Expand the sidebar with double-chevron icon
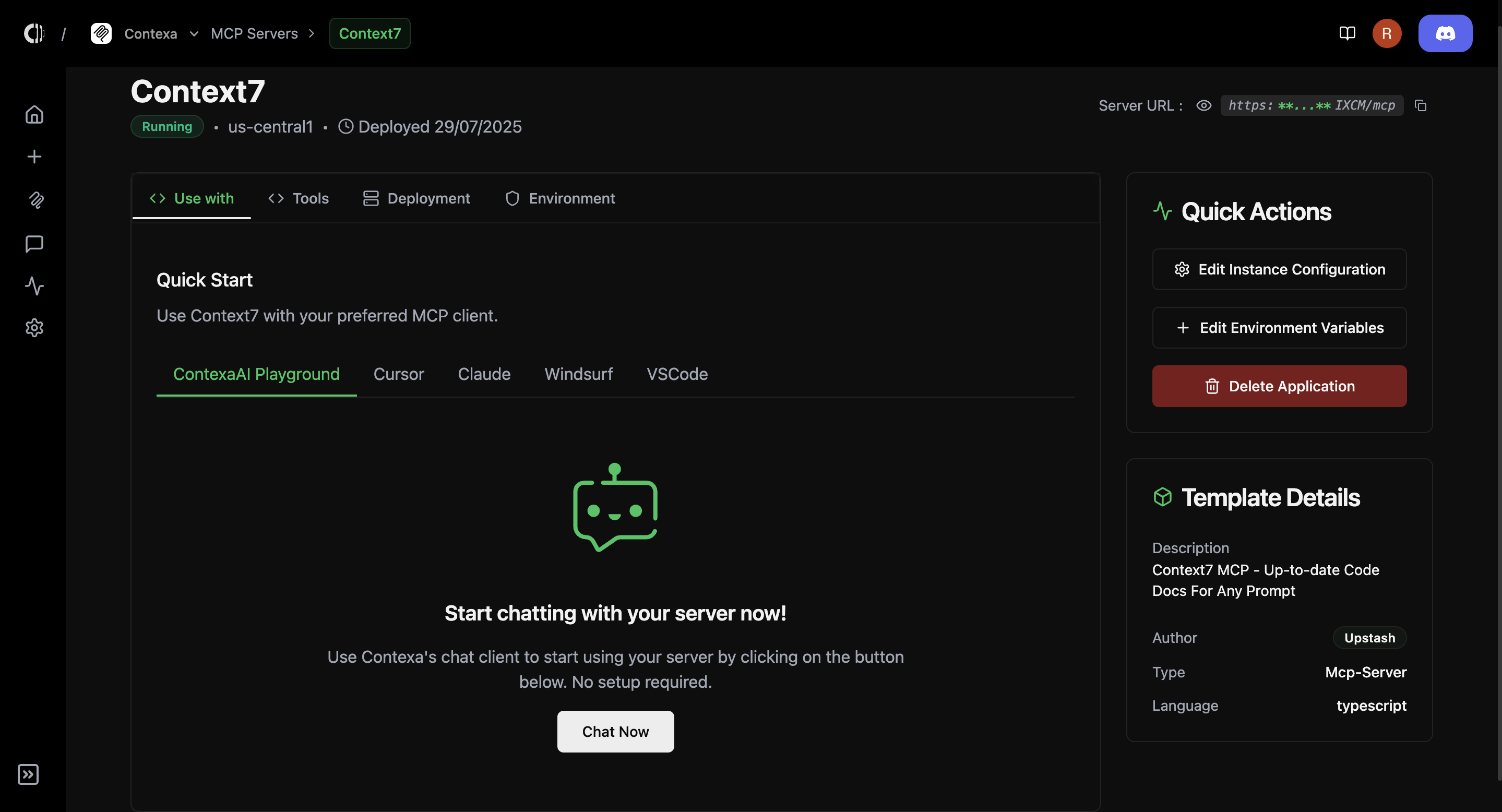The image size is (1502, 812). click(x=28, y=774)
